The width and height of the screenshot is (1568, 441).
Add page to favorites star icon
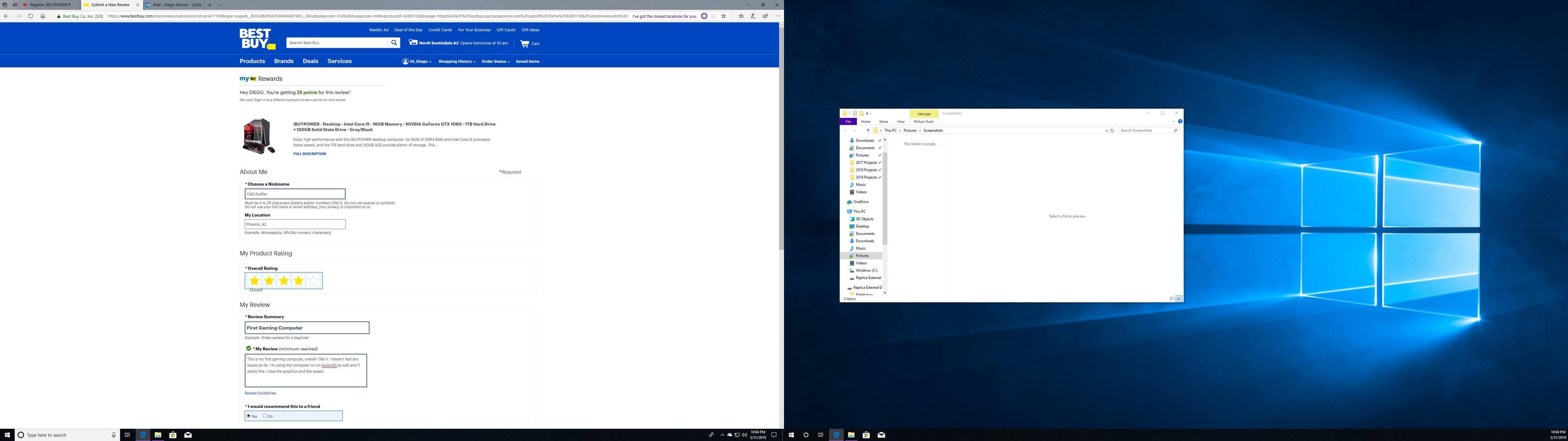click(724, 16)
